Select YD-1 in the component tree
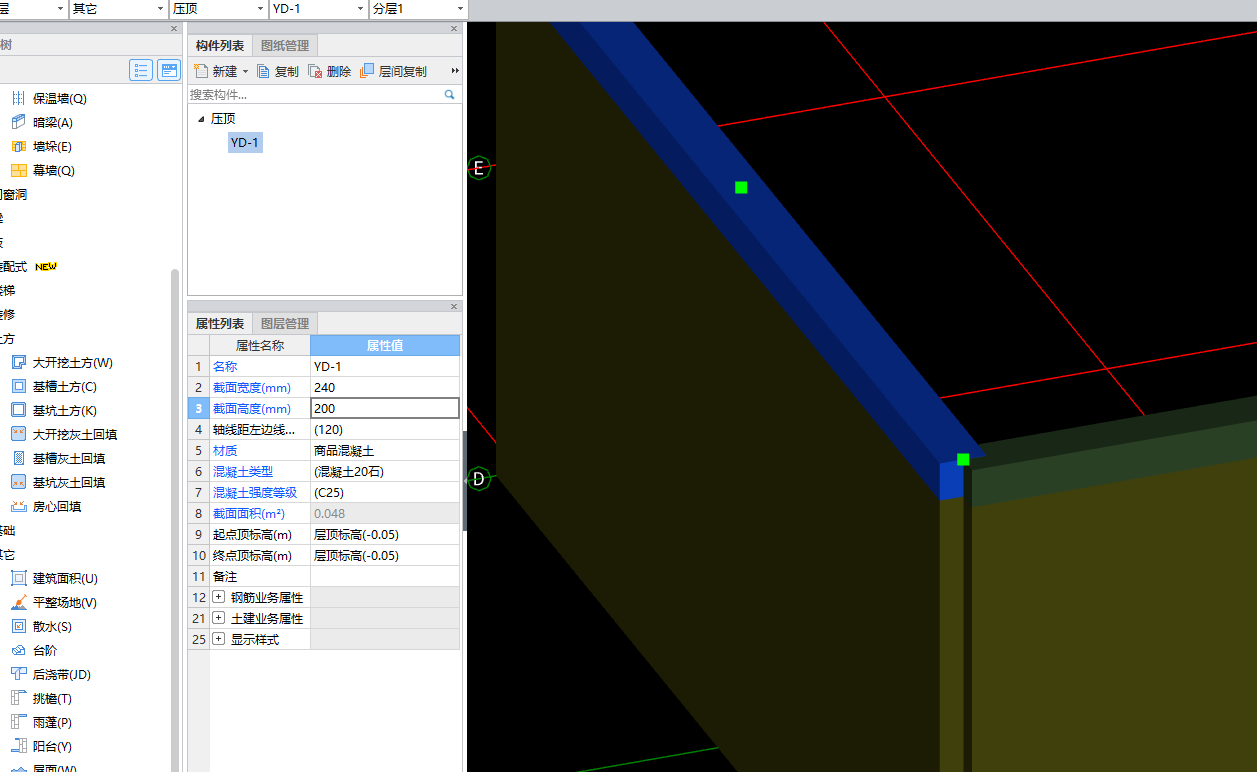 [x=245, y=143]
